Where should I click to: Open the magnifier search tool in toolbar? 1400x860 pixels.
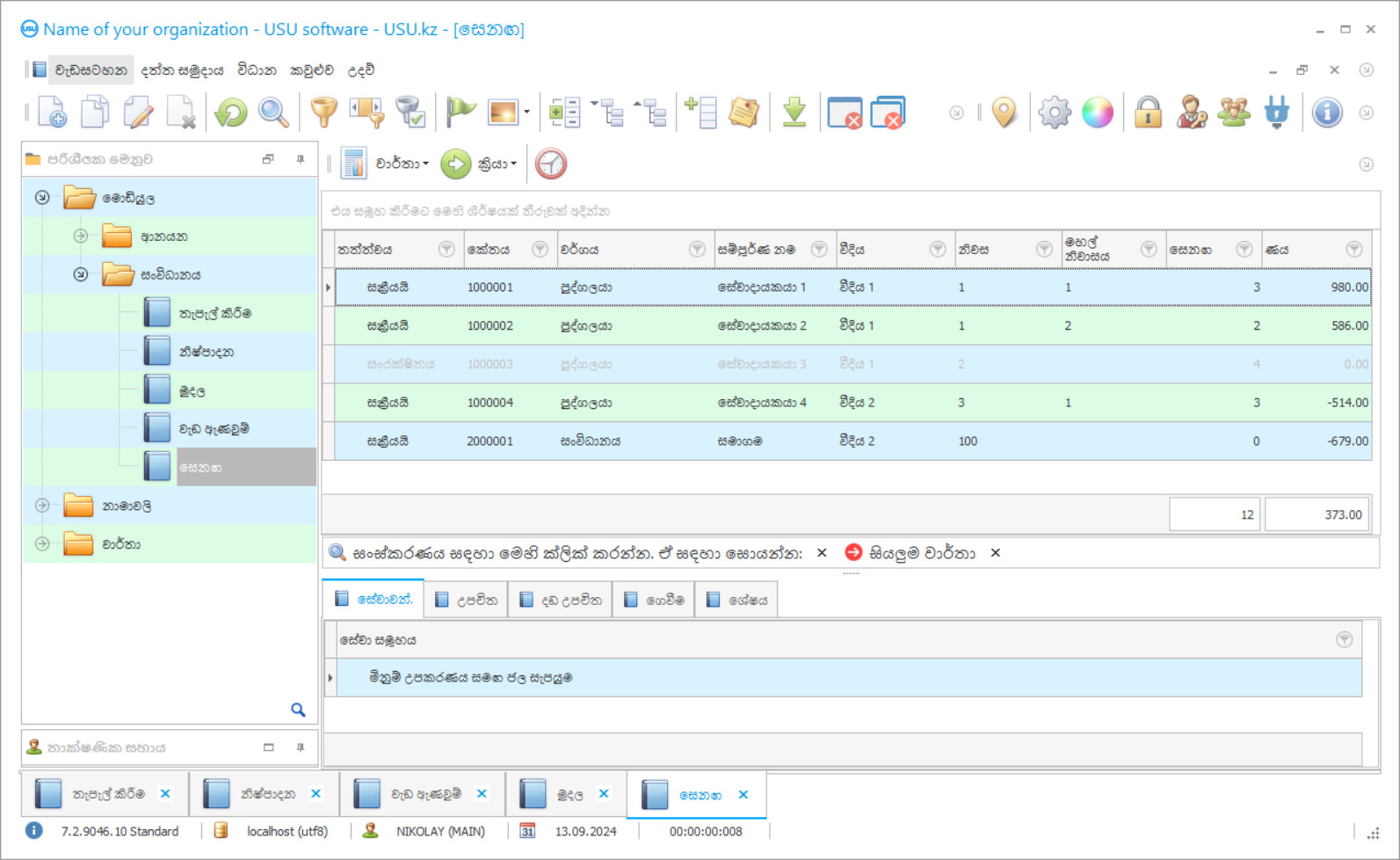click(x=273, y=113)
